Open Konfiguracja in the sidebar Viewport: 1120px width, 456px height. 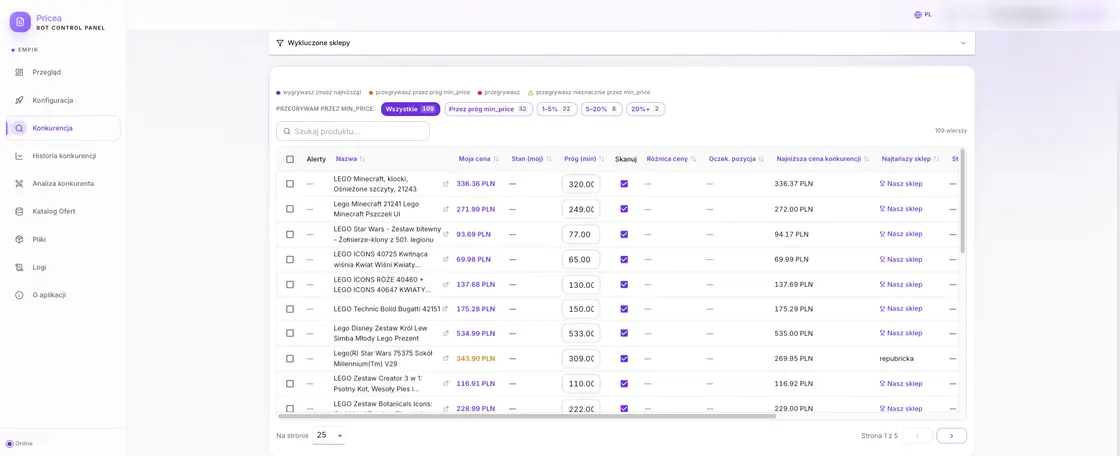53,100
